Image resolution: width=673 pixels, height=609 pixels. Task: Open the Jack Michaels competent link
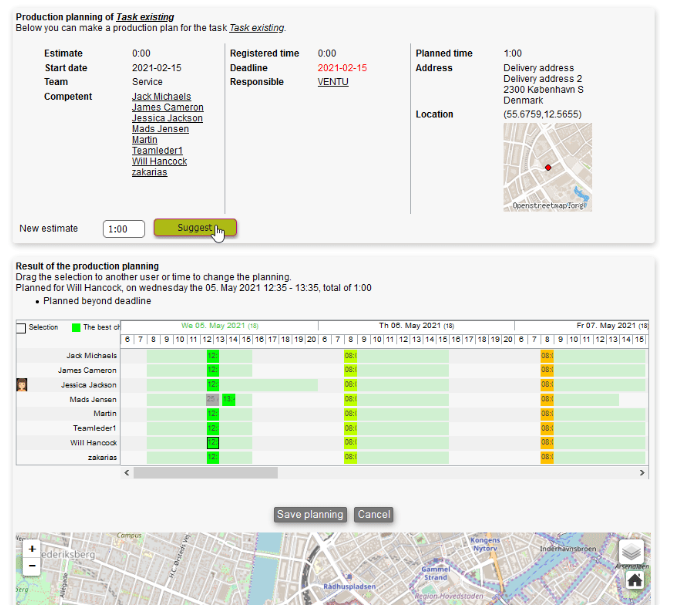point(161,97)
